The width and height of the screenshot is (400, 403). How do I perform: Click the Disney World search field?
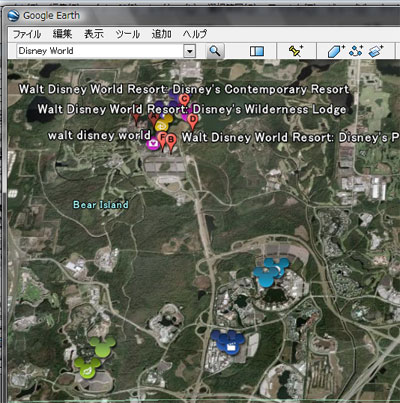pos(100,51)
